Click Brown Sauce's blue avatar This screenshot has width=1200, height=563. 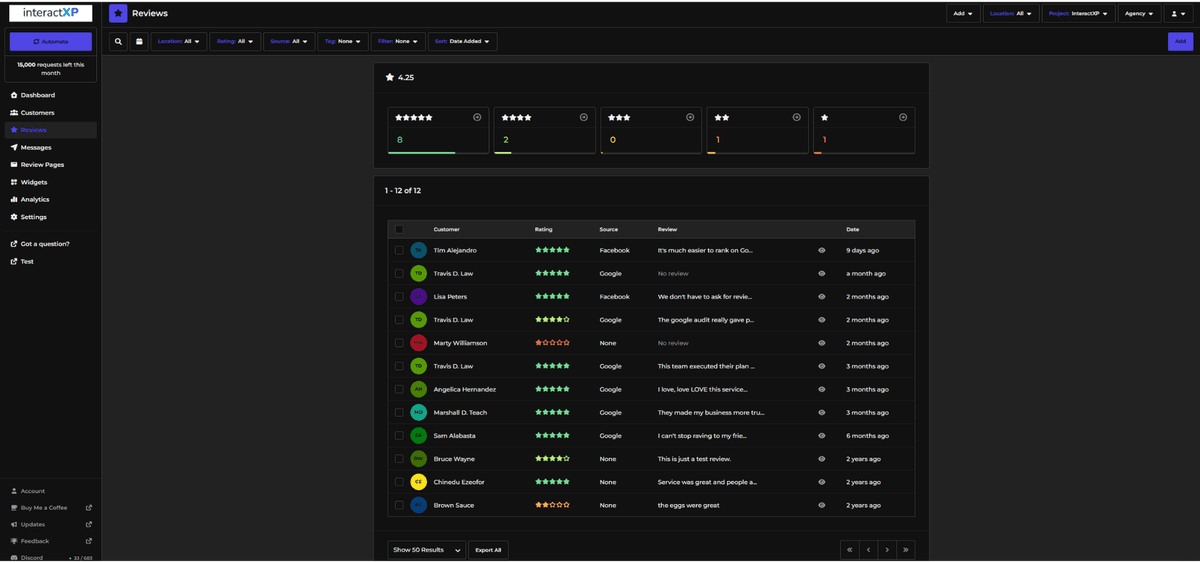point(419,505)
